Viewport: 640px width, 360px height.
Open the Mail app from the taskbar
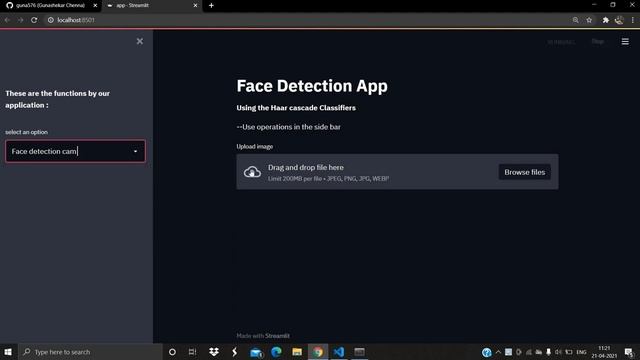pos(256,352)
